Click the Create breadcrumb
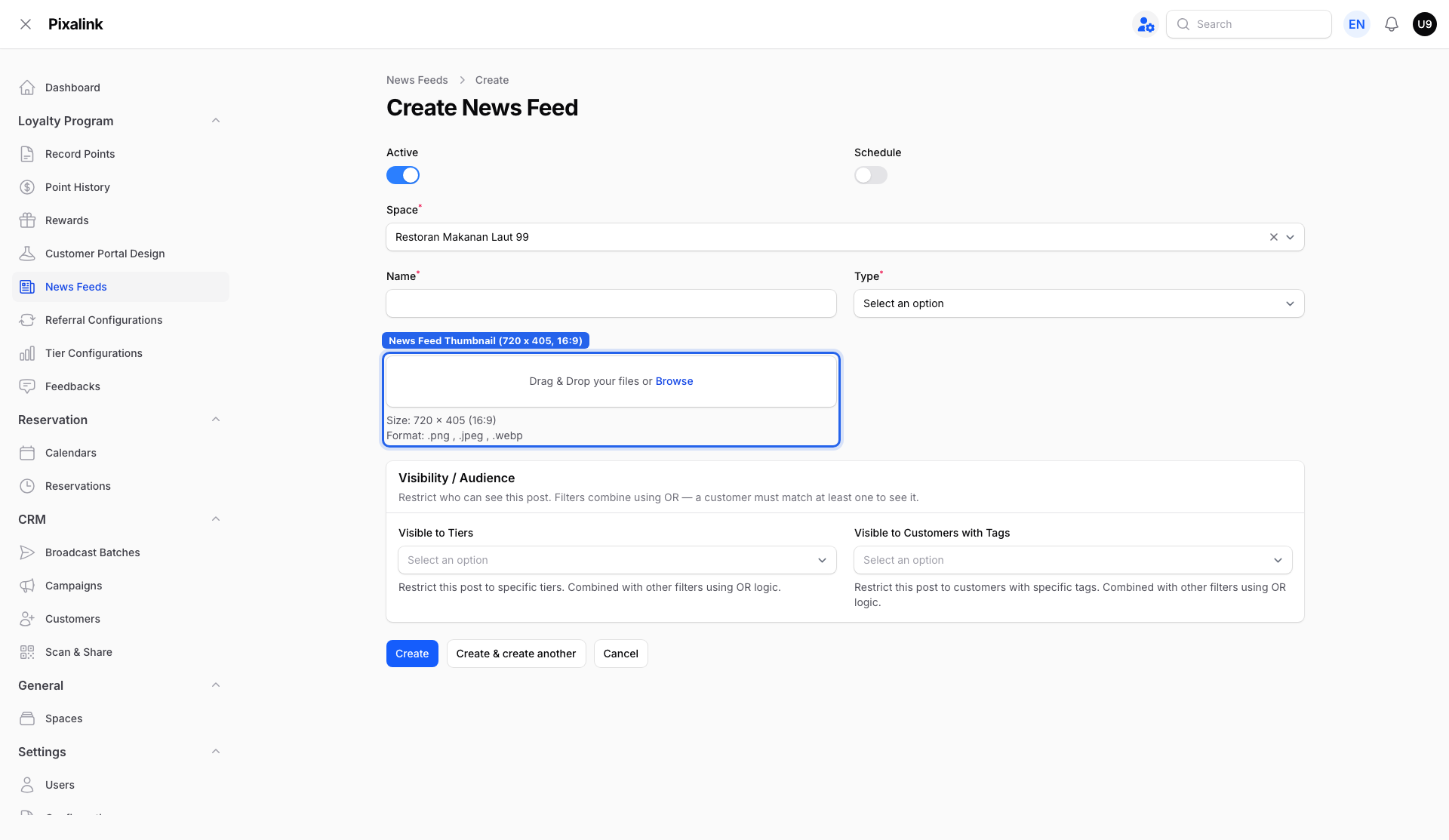Image resolution: width=1449 pixels, height=840 pixels. pyautogui.click(x=492, y=80)
